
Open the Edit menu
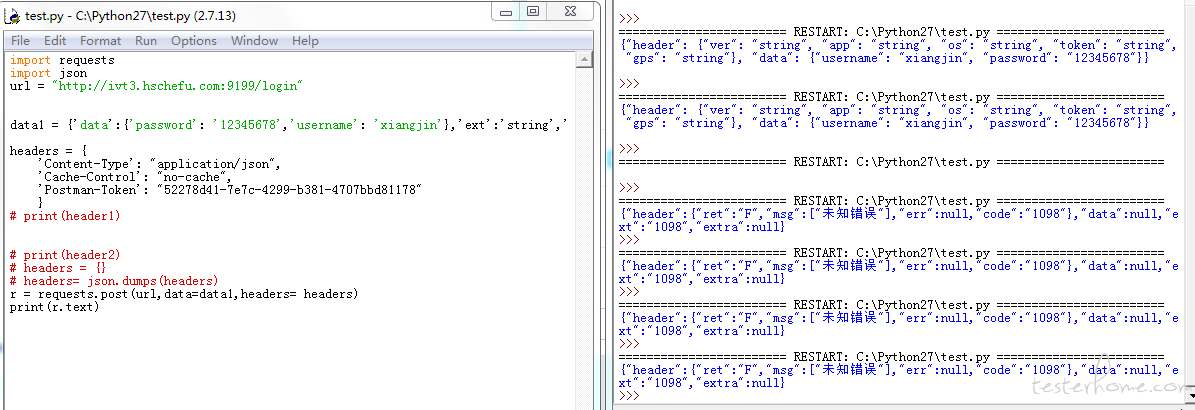(55, 40)
